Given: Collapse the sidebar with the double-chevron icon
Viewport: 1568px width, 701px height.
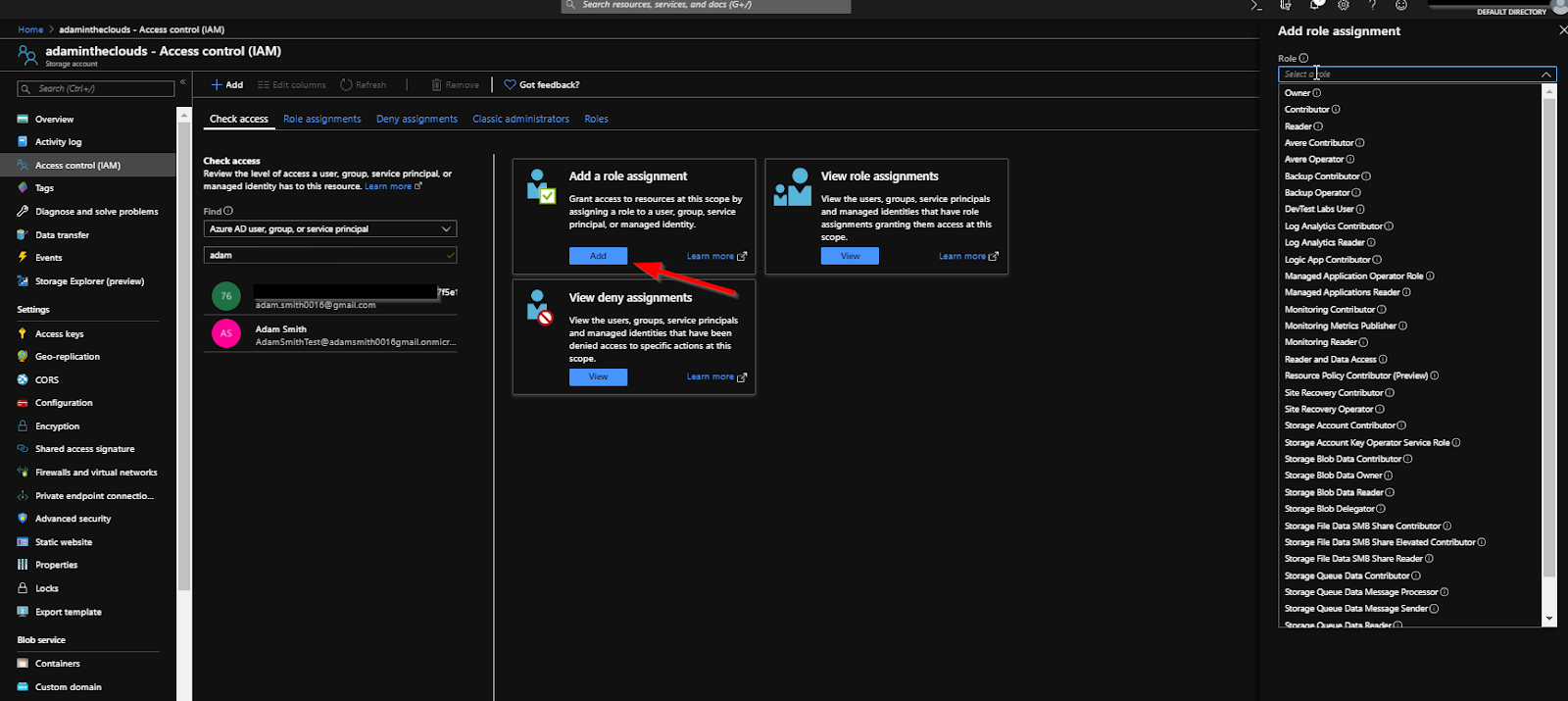Looking at the screenshot, I should point(183,82).
